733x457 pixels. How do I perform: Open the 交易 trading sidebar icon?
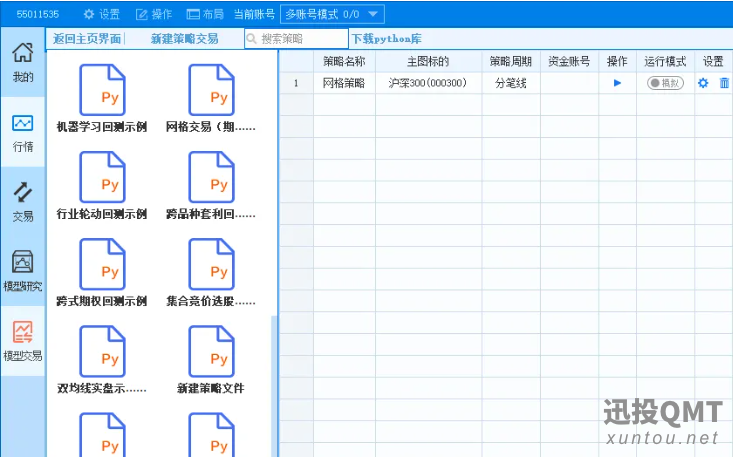pyautogui.click(x=22, y=202)
